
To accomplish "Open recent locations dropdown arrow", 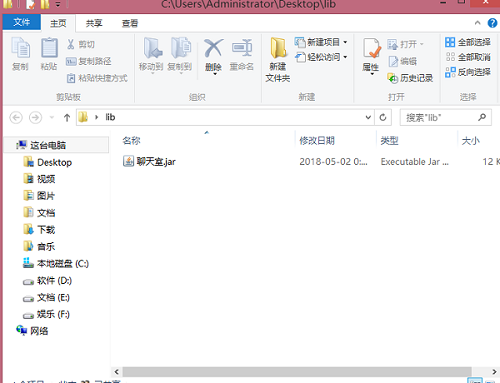I will [52, 117].
